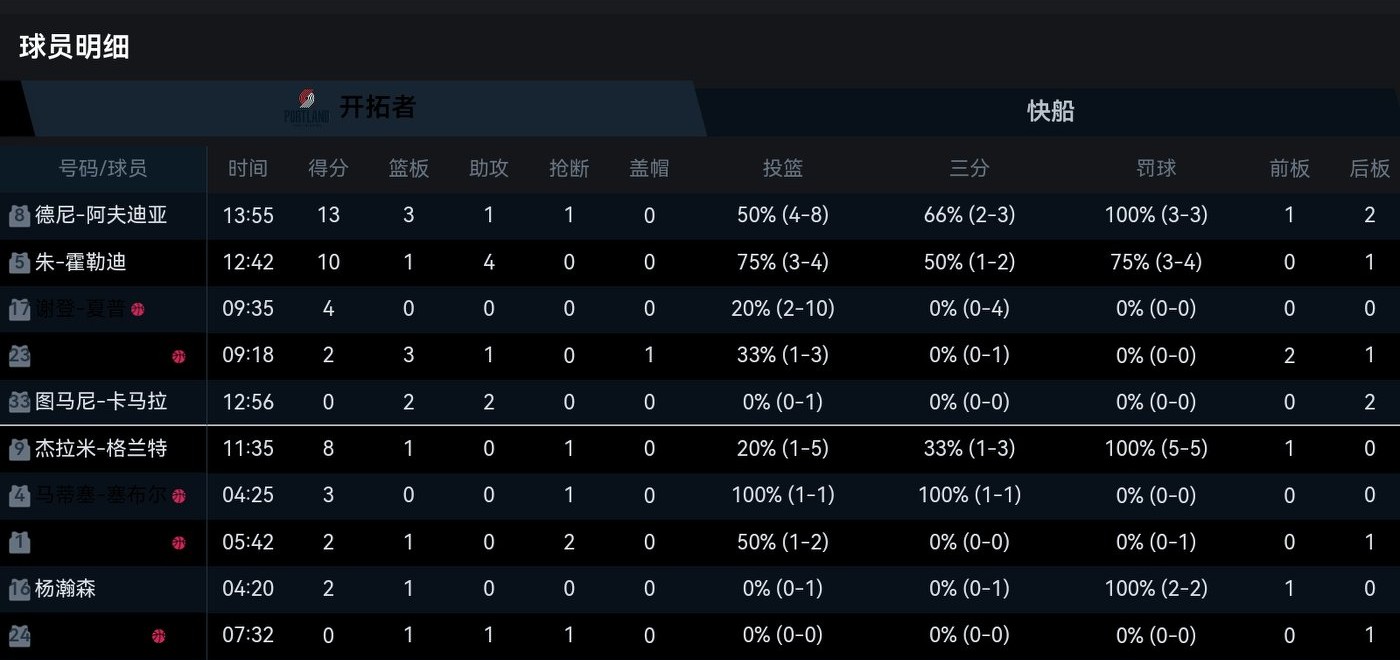Click basketball icon beside 谢登-夏普

click(x=138, y=309)
